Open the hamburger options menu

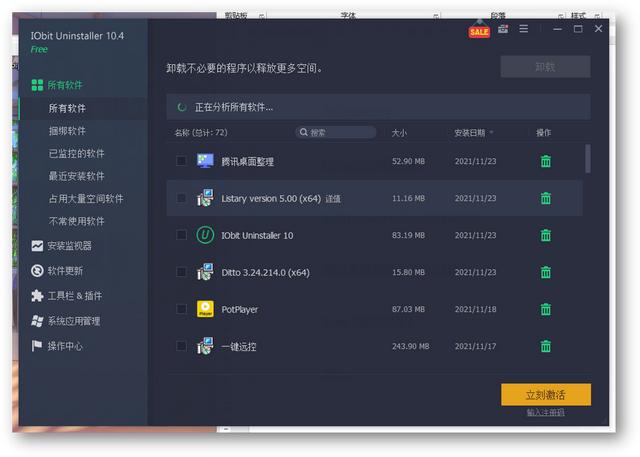(524, 29)
